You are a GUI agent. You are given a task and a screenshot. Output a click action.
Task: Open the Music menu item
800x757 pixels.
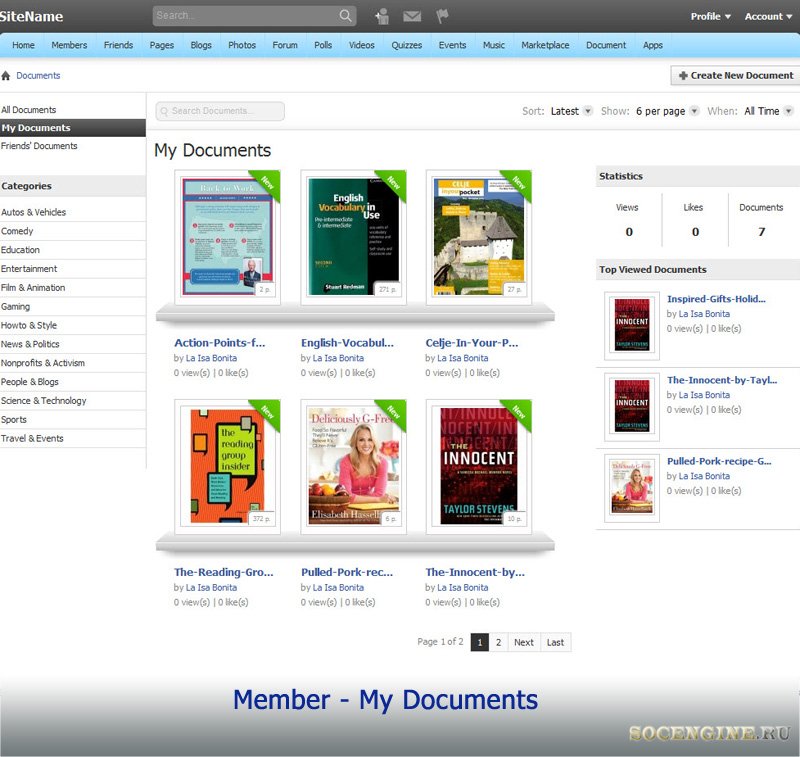[x=494, y=45]
